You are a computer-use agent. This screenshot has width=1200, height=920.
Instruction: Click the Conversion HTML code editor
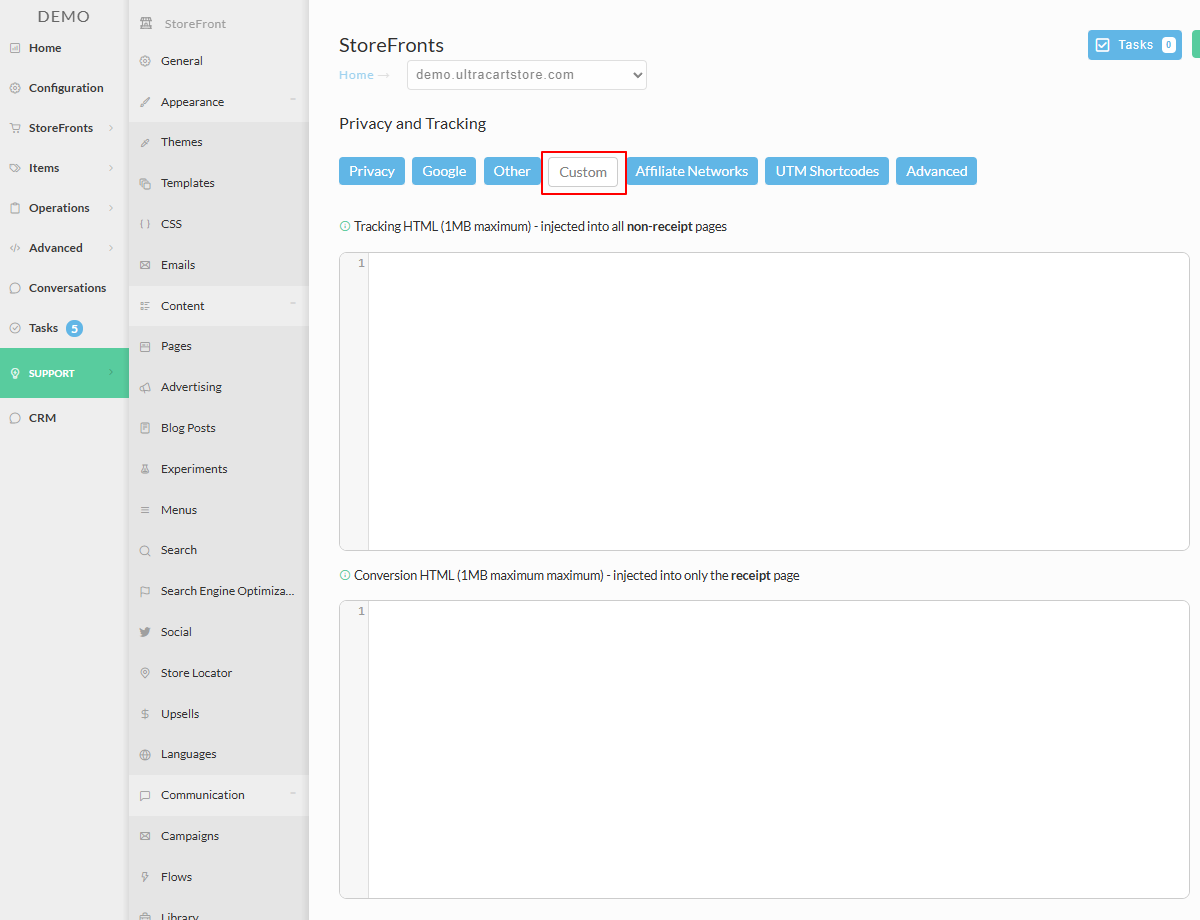click(764, 750)
